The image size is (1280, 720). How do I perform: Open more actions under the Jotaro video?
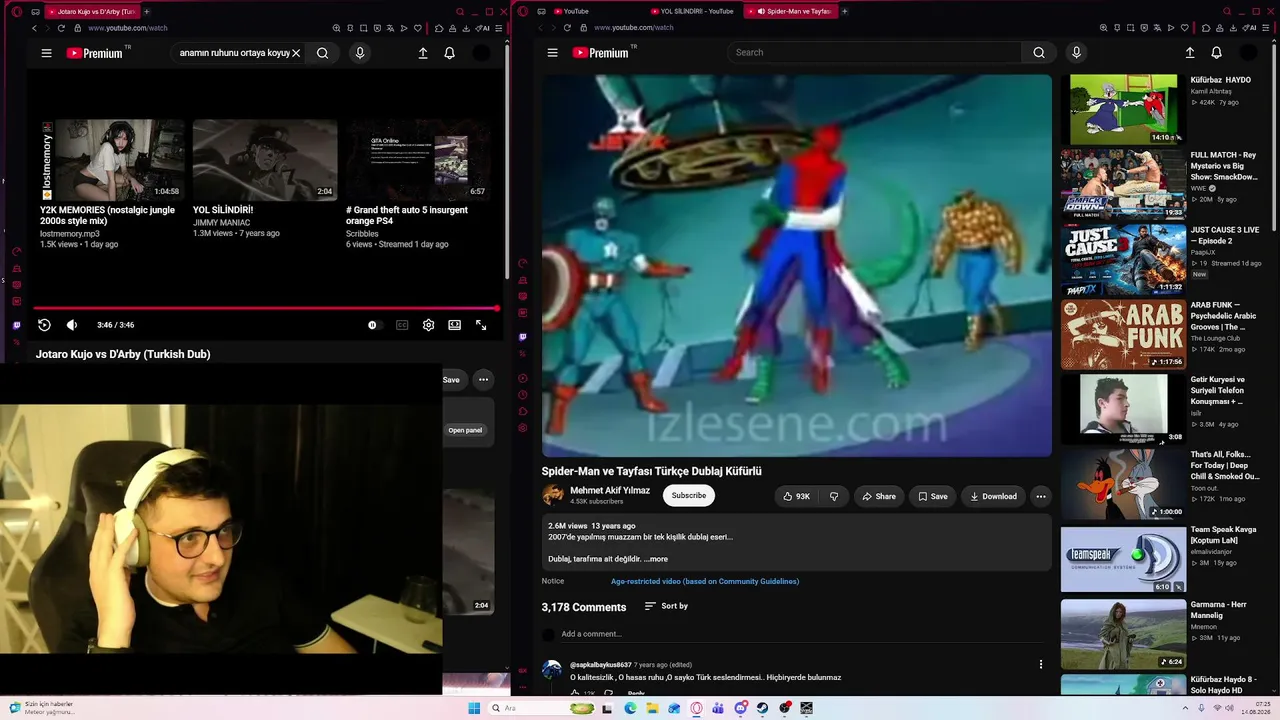tap(483, 380)
